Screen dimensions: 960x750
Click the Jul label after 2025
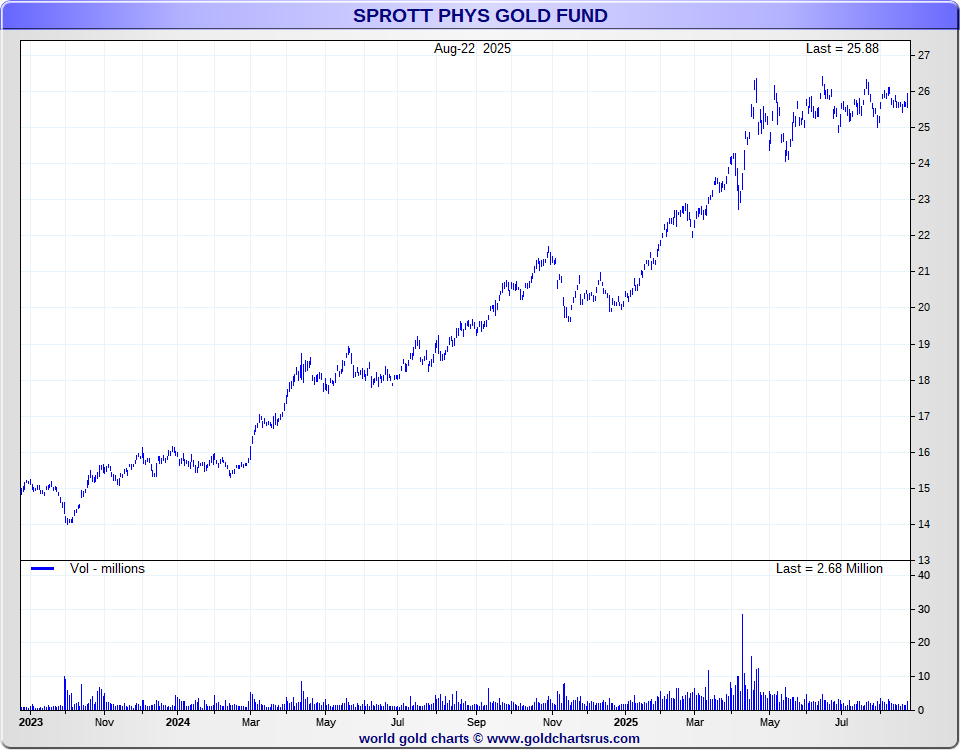click(x=841, y=722)
